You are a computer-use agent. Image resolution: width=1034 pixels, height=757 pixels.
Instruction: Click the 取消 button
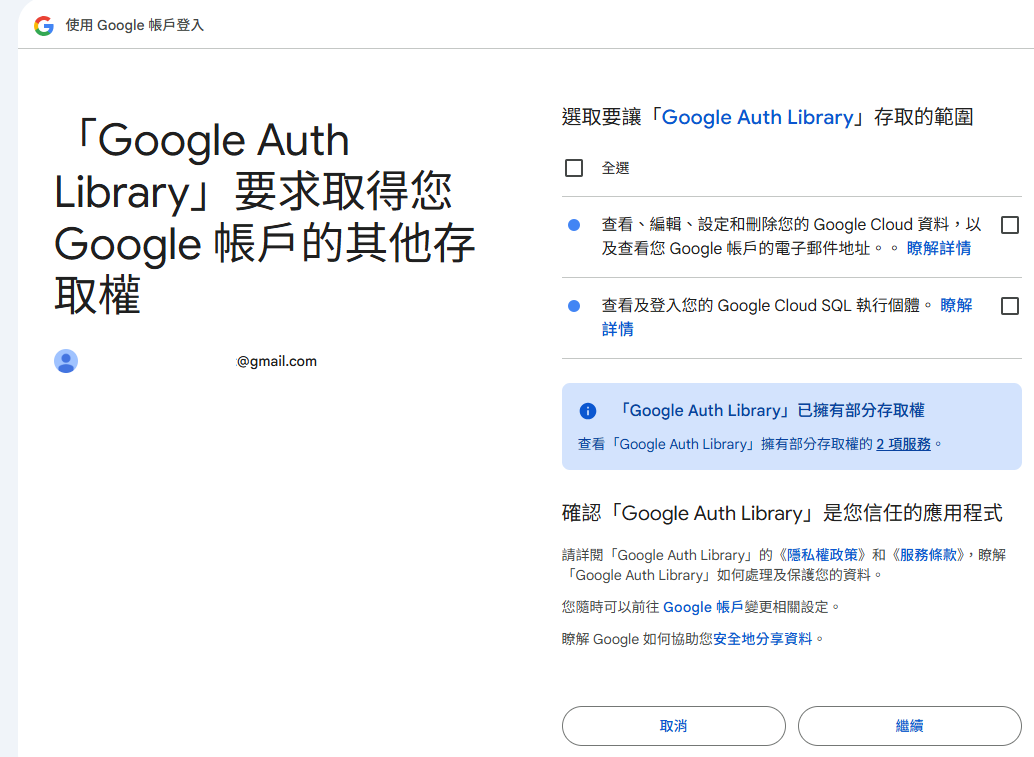(x=673, y=726)
